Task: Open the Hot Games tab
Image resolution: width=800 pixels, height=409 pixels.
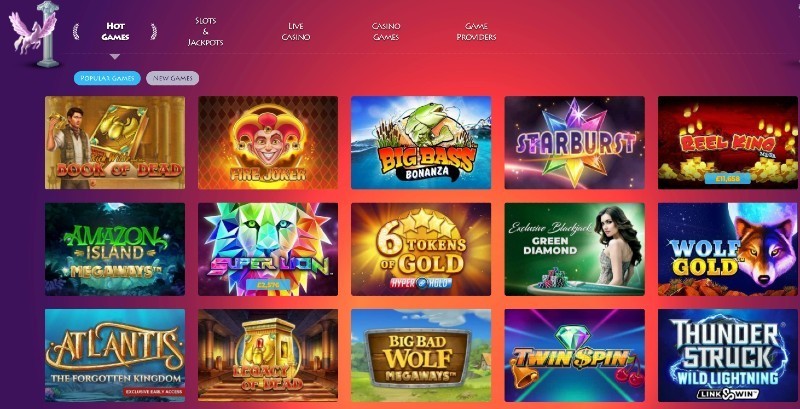Action: point(115,32)
